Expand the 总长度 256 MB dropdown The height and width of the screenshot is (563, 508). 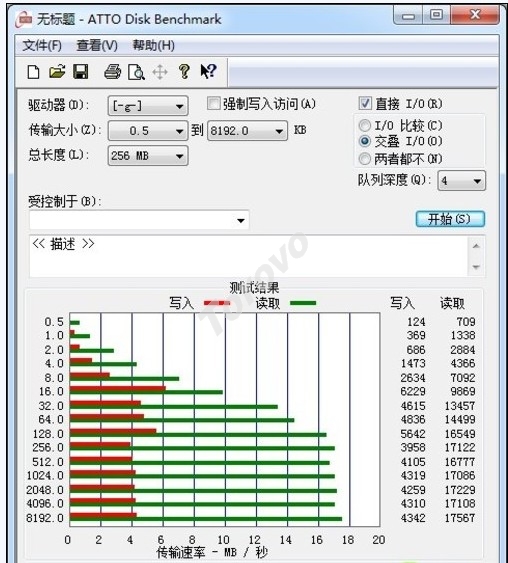[148, 156]
